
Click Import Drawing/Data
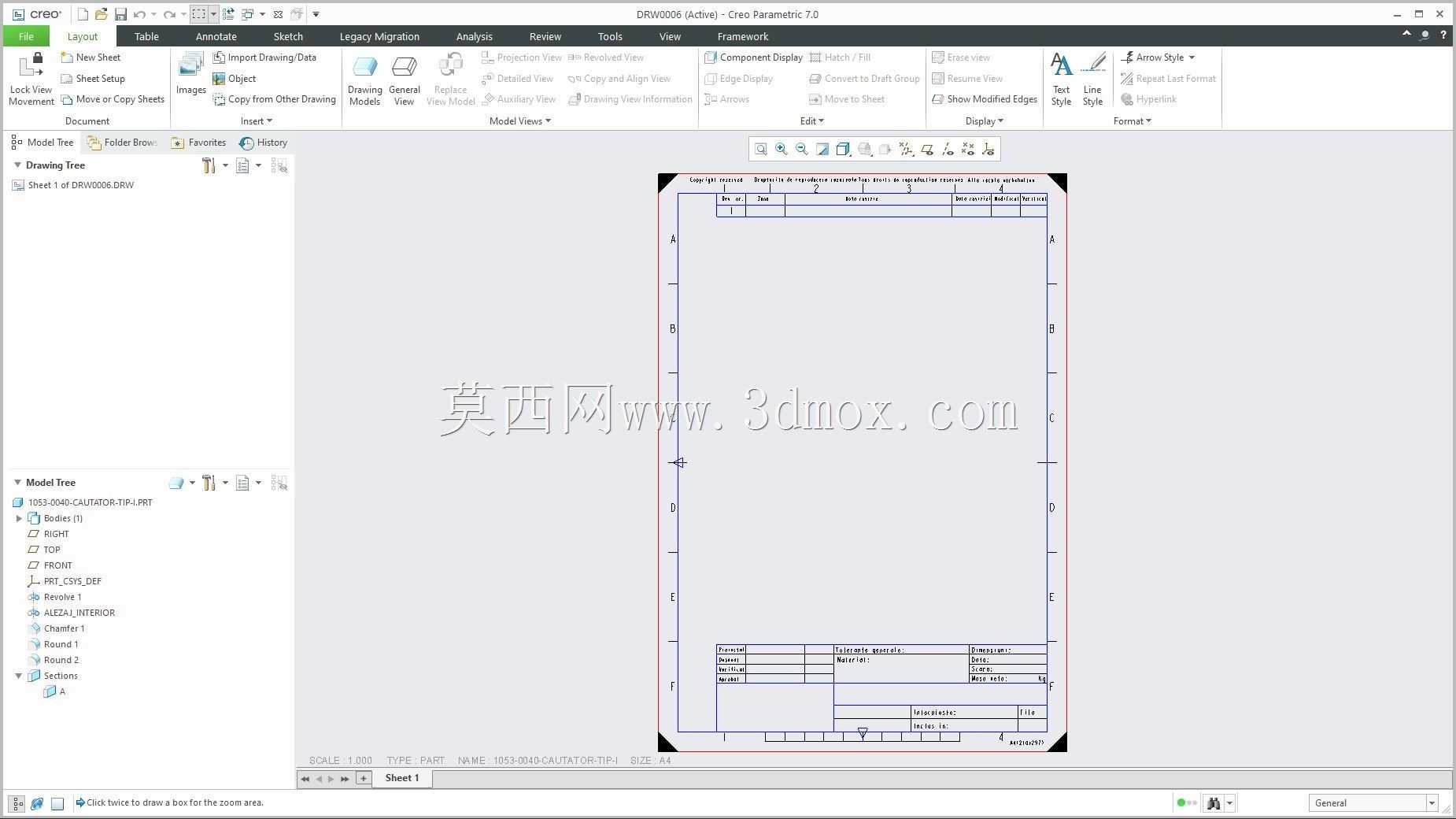tap(264, 57)
